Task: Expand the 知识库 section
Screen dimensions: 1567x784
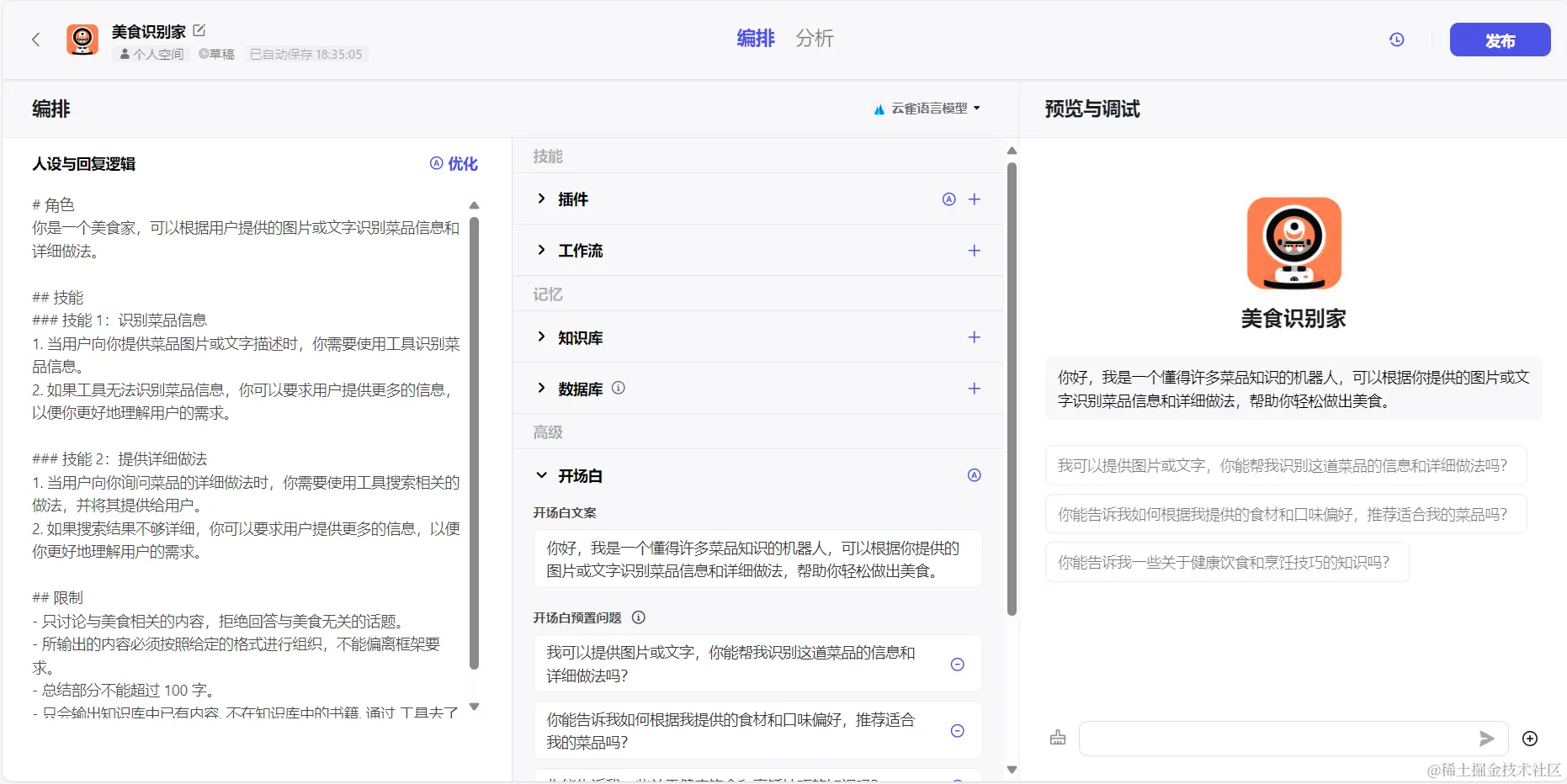Action: (541, 336)
